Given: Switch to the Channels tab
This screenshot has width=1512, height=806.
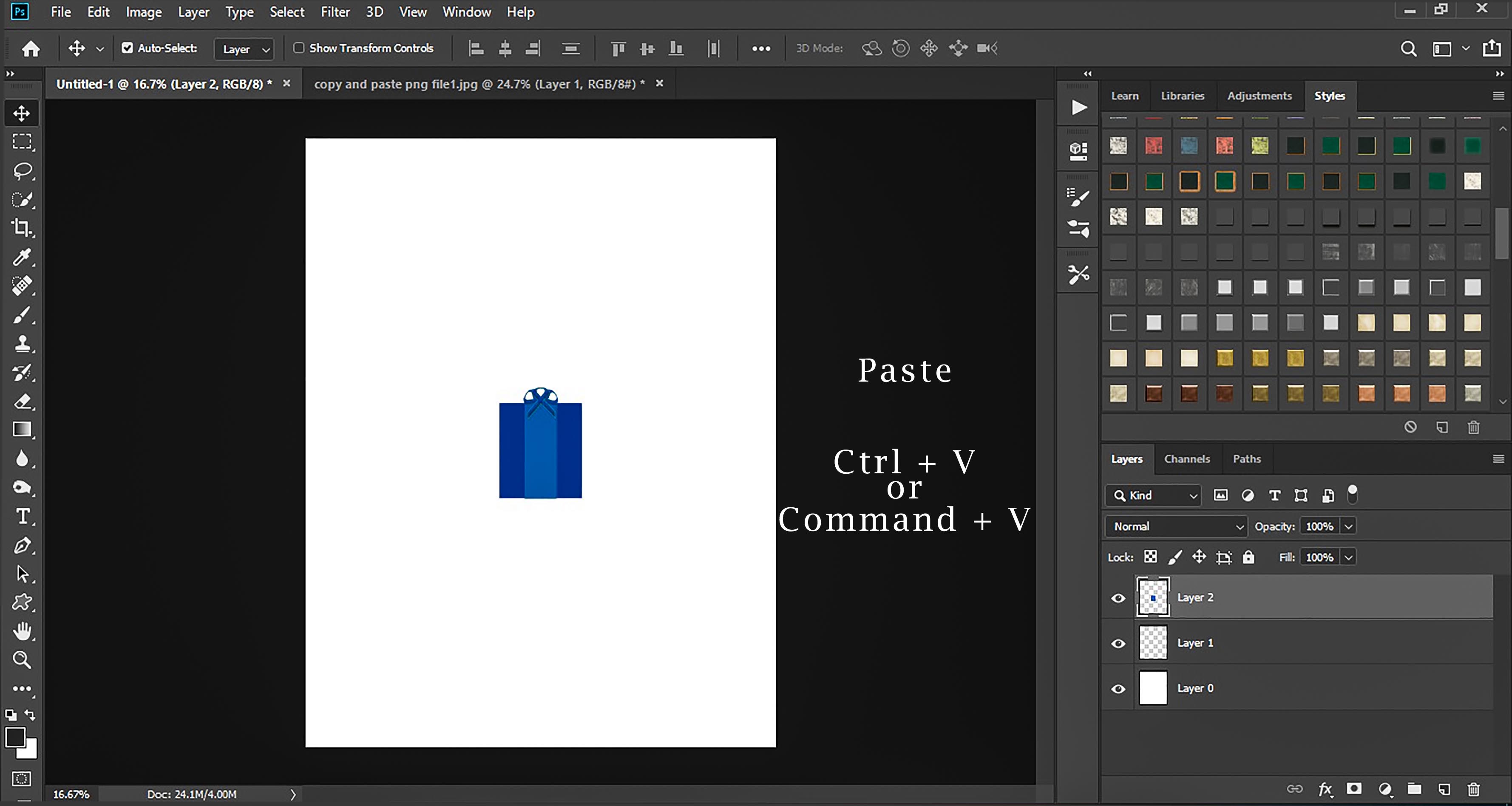Looking at the screenshot, I should (x=1187, y=459).
